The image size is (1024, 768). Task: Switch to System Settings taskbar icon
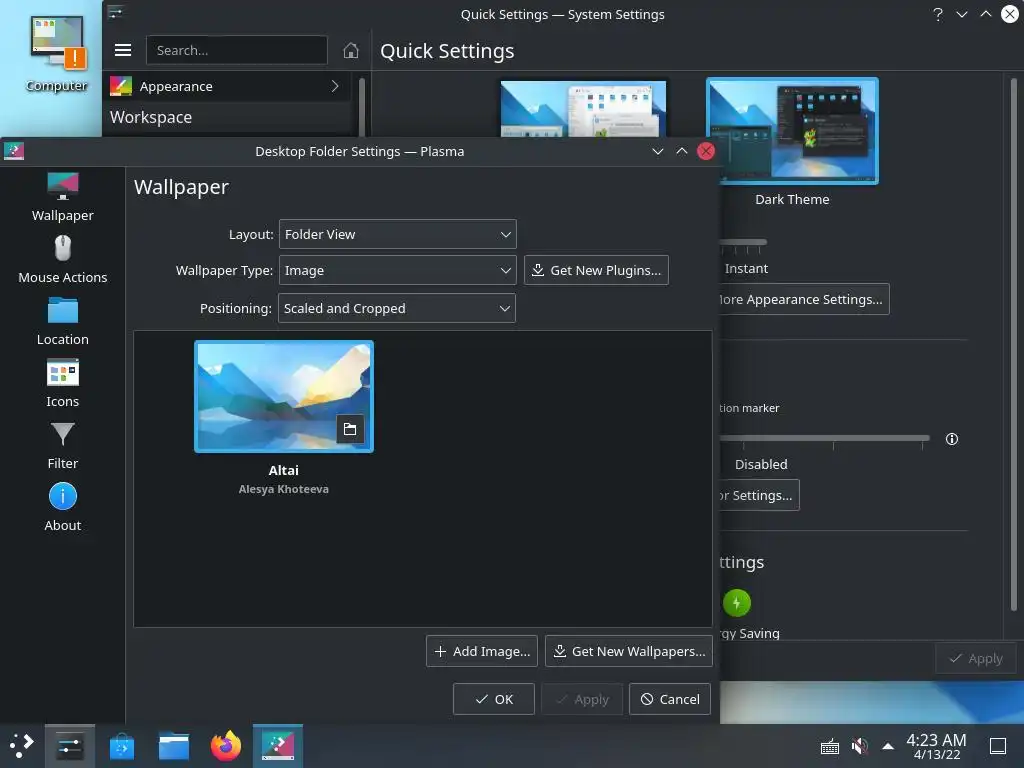coord(69,746)
